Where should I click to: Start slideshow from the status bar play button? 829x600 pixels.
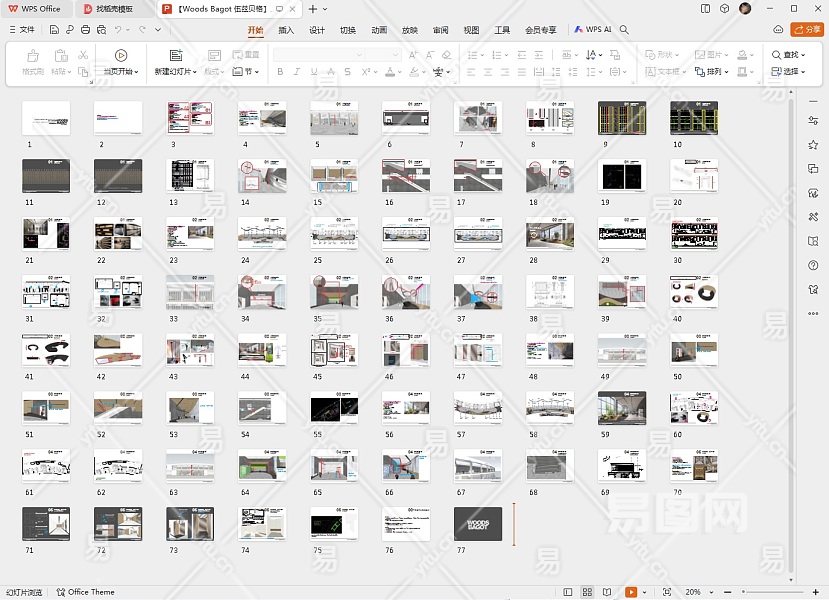tap(631, 592)
